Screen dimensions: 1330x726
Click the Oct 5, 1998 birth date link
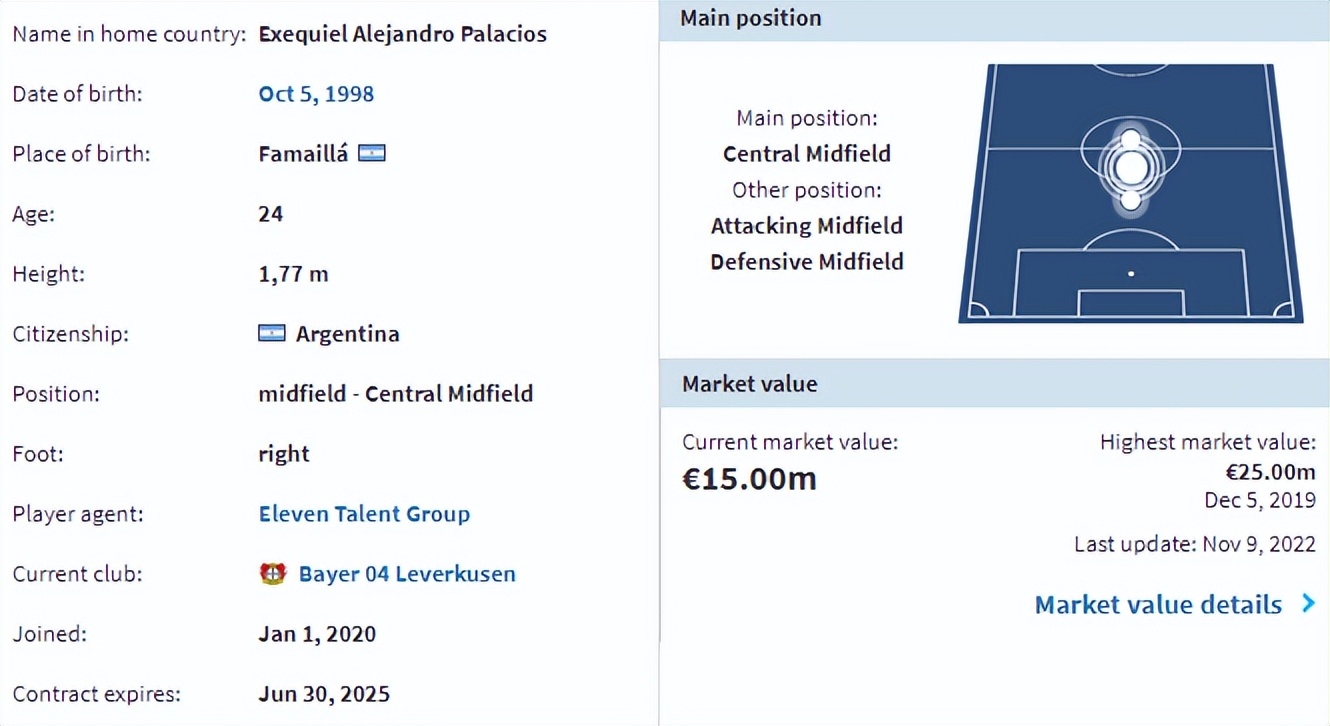[x=316, y=94]
